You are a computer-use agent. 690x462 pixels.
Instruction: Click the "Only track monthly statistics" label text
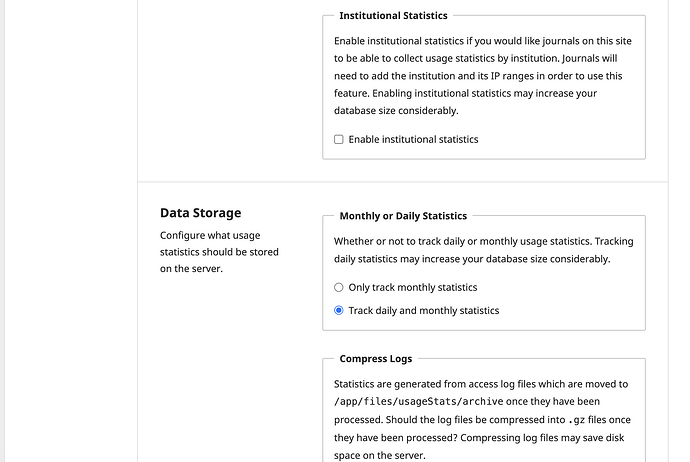click(412, 288)
